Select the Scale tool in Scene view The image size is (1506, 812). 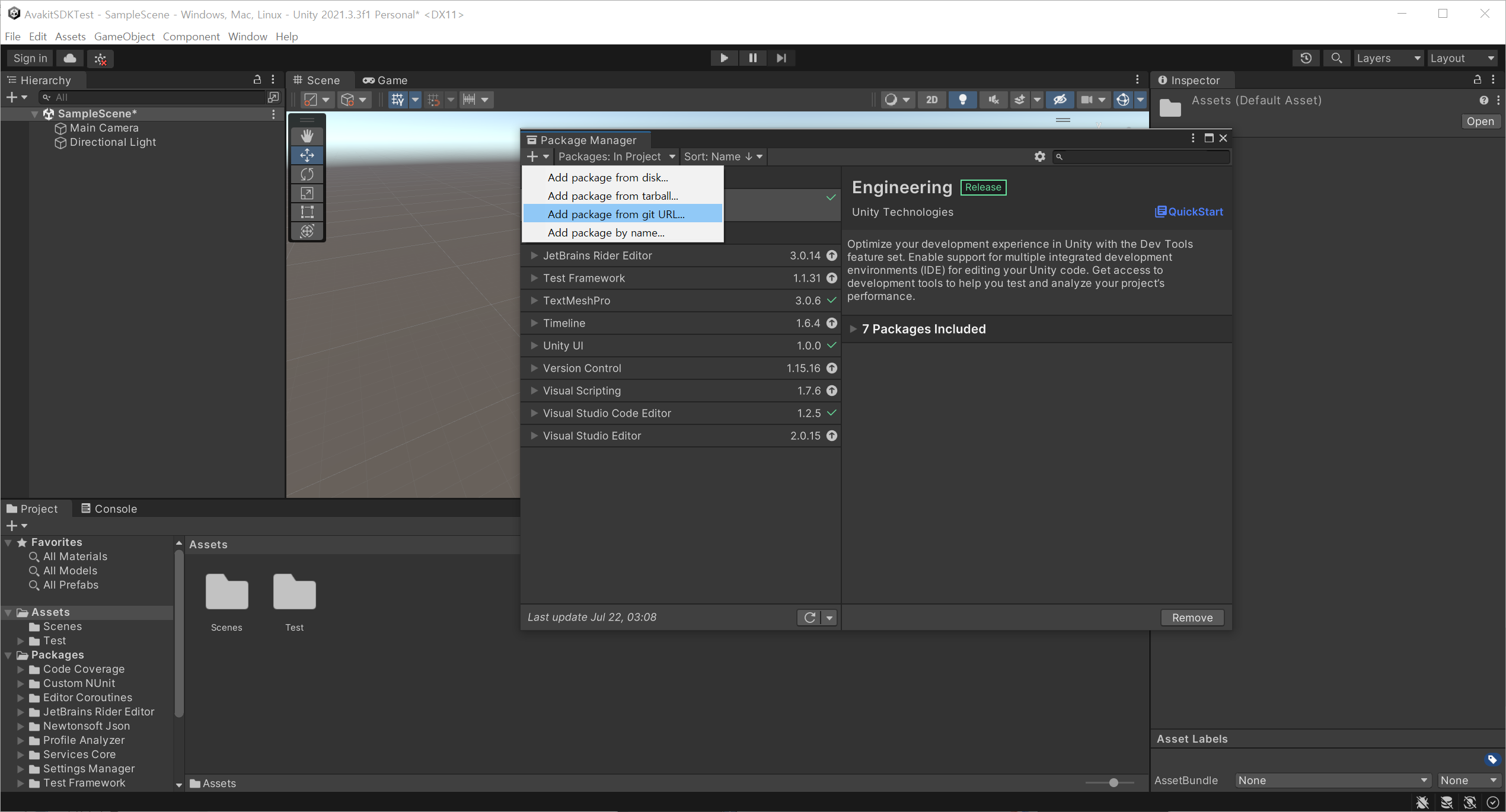click(x=307, y=193)
